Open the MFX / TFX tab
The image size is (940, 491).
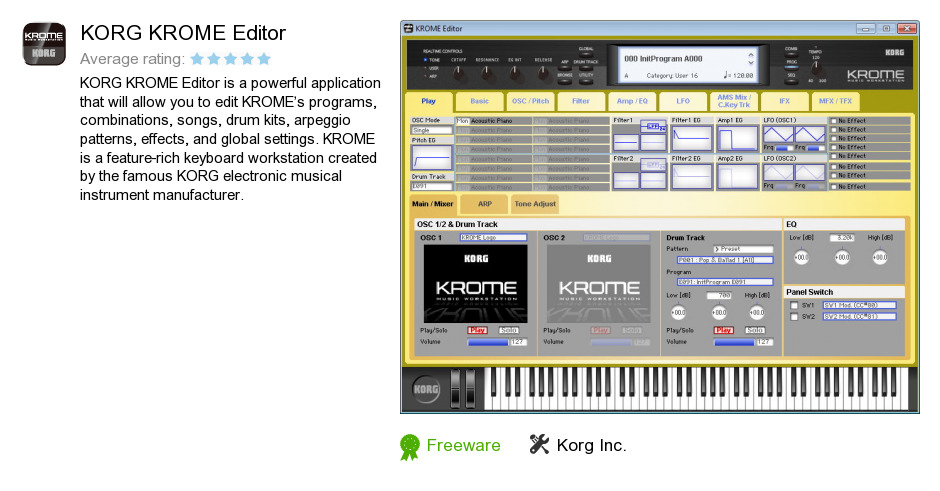coord(835,101)
